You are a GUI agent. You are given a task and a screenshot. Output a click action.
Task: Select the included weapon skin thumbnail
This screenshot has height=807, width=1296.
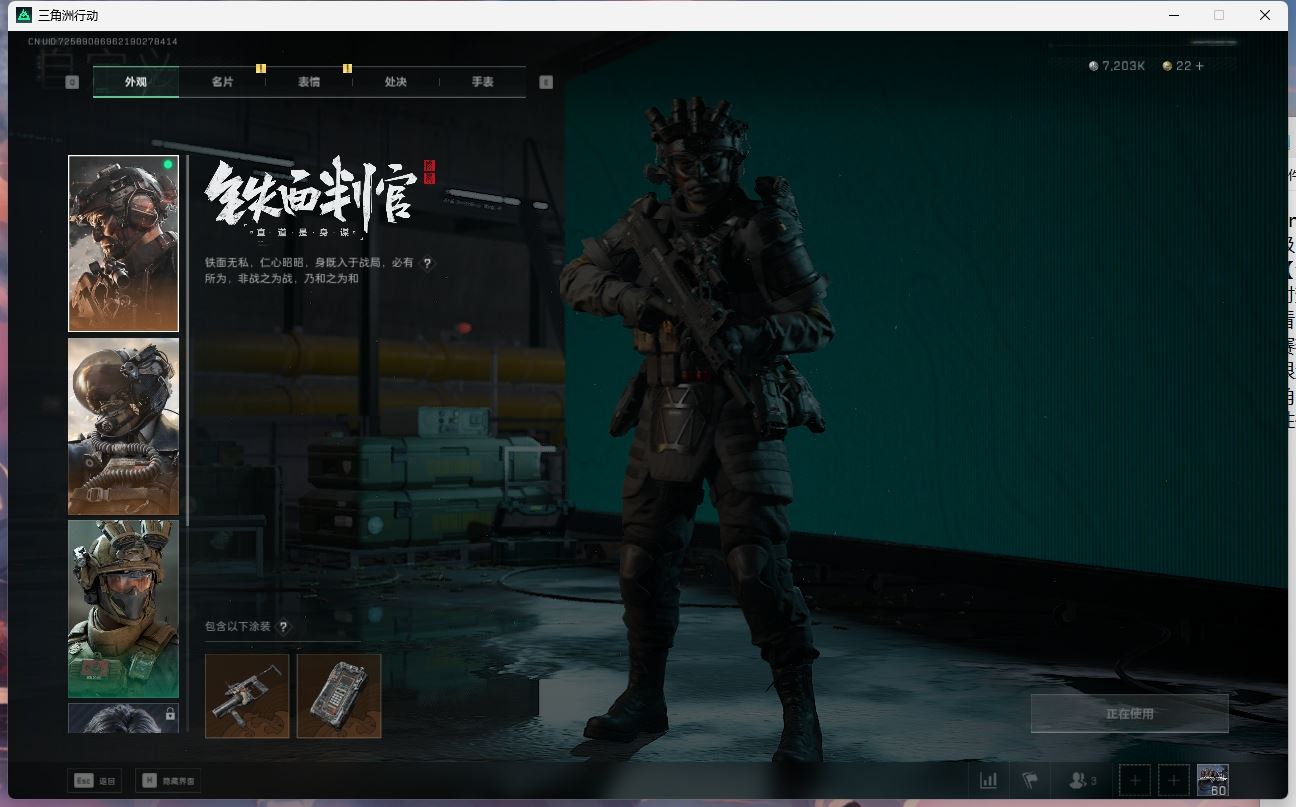tap(247, 696)
